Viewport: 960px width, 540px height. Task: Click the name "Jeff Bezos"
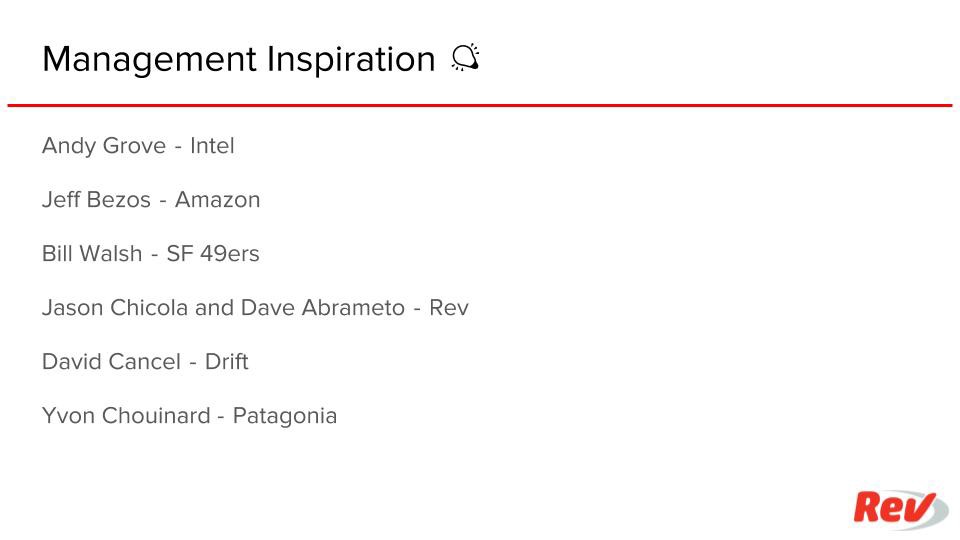(x=96, y=200)
